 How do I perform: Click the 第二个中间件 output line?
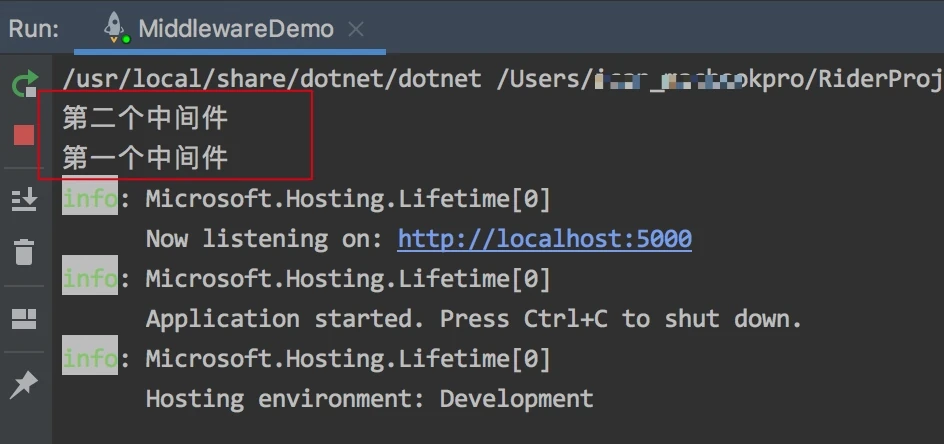click(x=145, y=118)
